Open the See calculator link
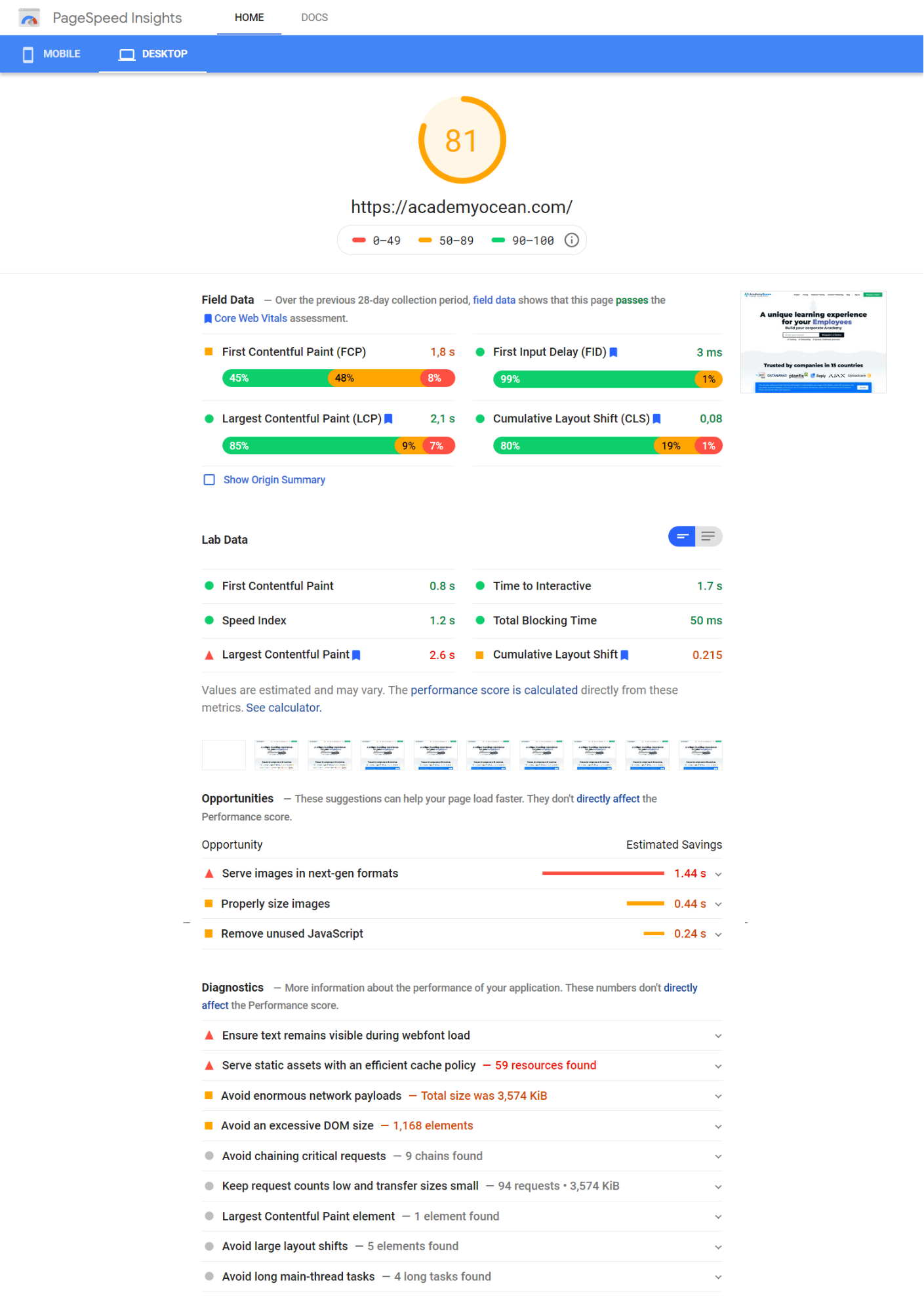This screenshot has width=924, height=1311. click(x=283, y=708)
